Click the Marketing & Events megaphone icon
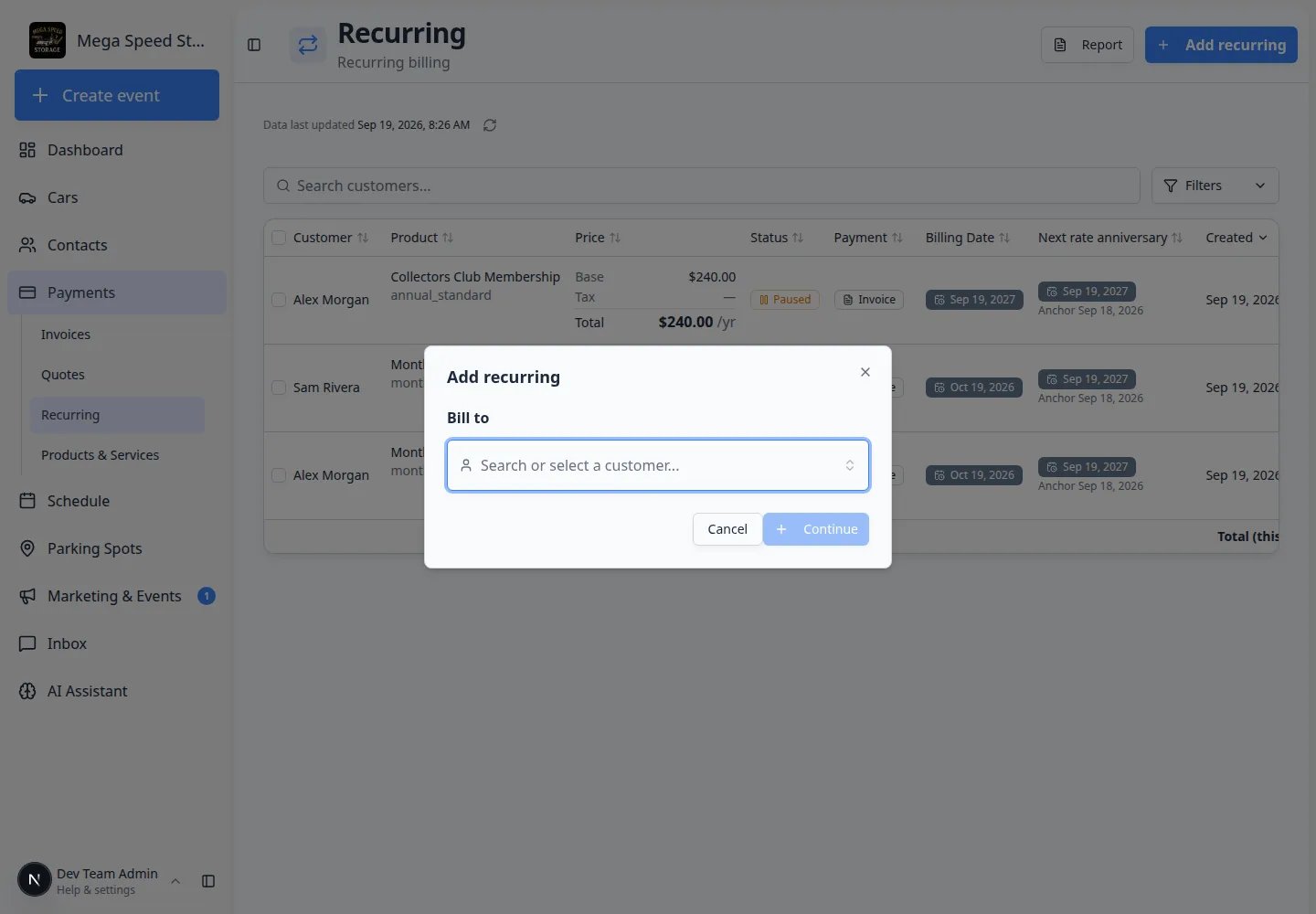The image size is (1316, 914). click(27, 596)
